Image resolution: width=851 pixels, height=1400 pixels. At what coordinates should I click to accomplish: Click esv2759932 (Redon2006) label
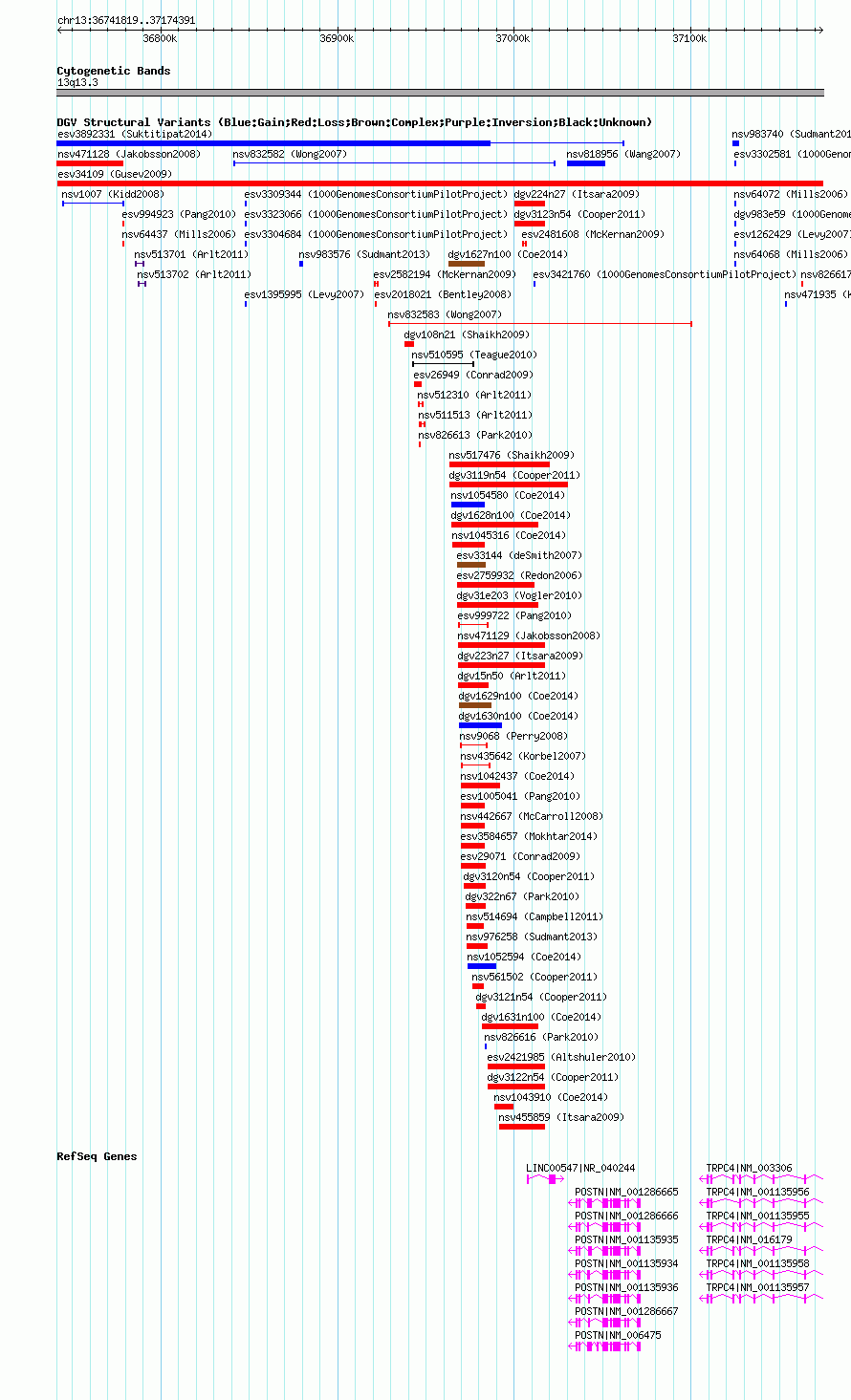(x=519, y=576)
